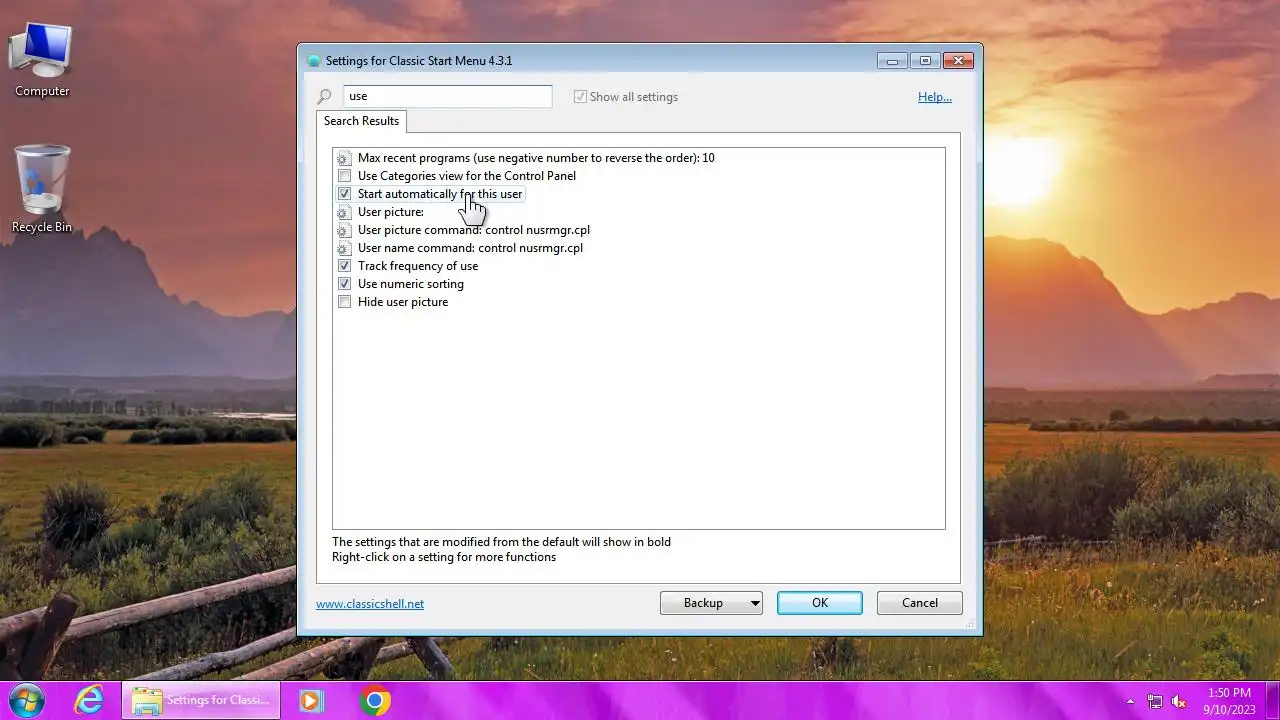Toggle the Show all settings checkbox
This screenshot has width=1280, height=720.
580,97
